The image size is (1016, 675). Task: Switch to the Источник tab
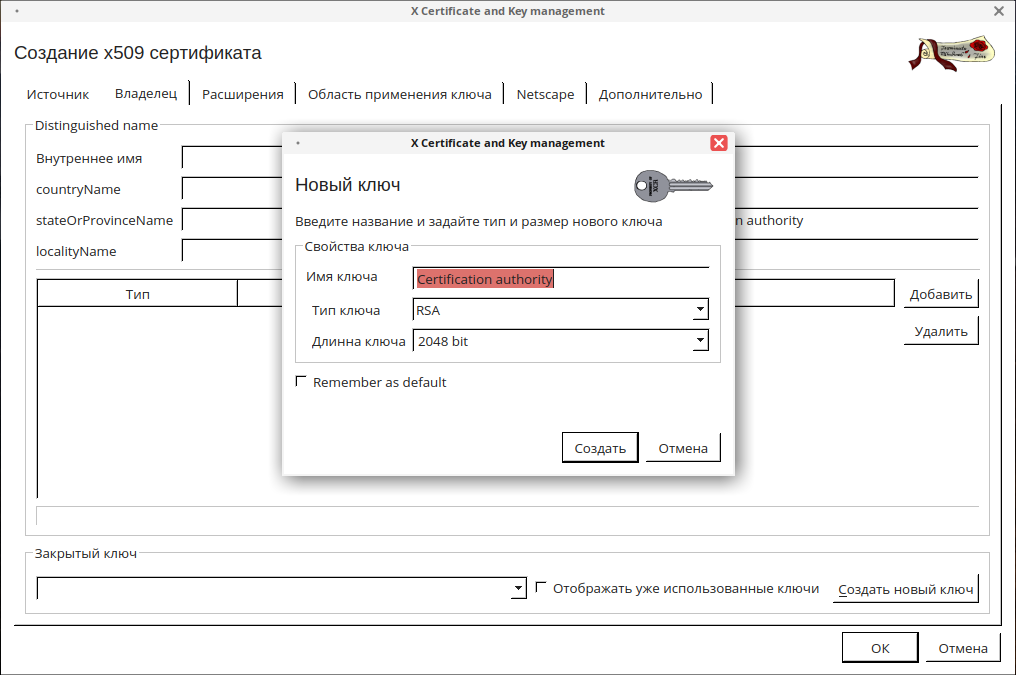tap(58, 94)
